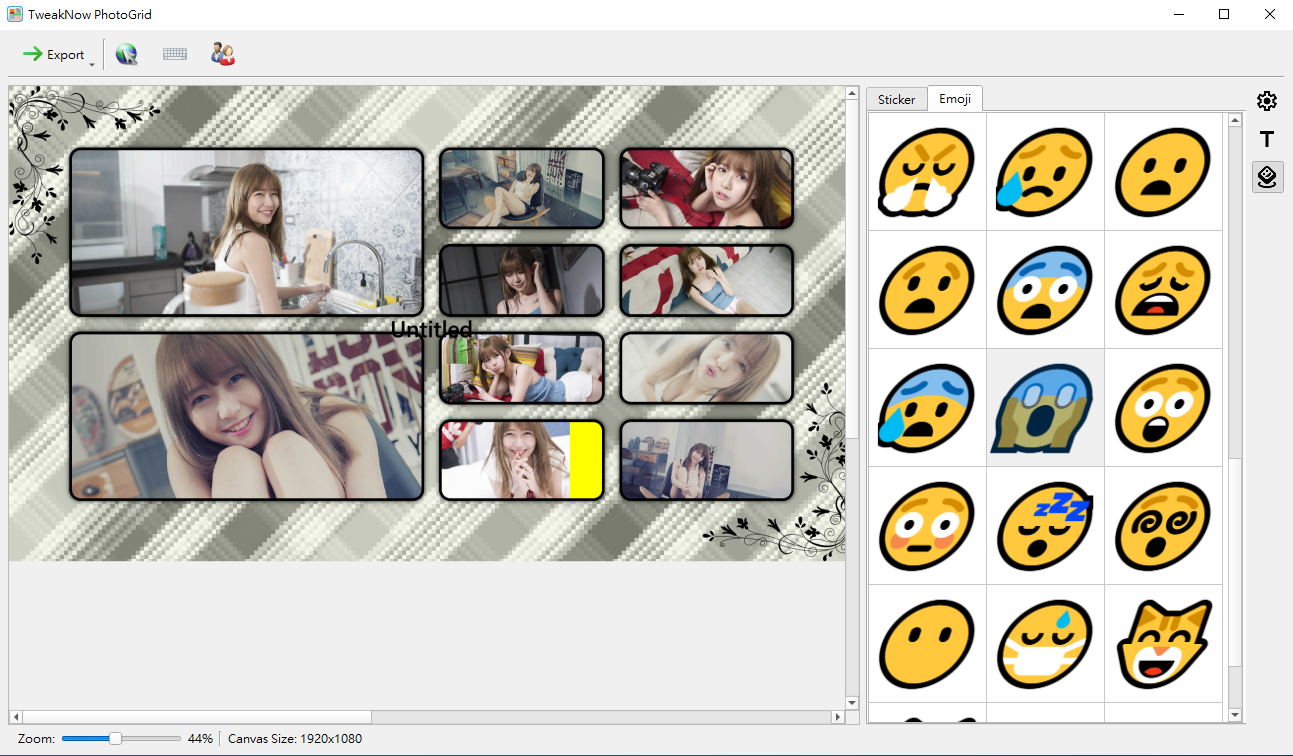Pick the screaming face emoji

pyautogui.click(x=1045, y=407)
